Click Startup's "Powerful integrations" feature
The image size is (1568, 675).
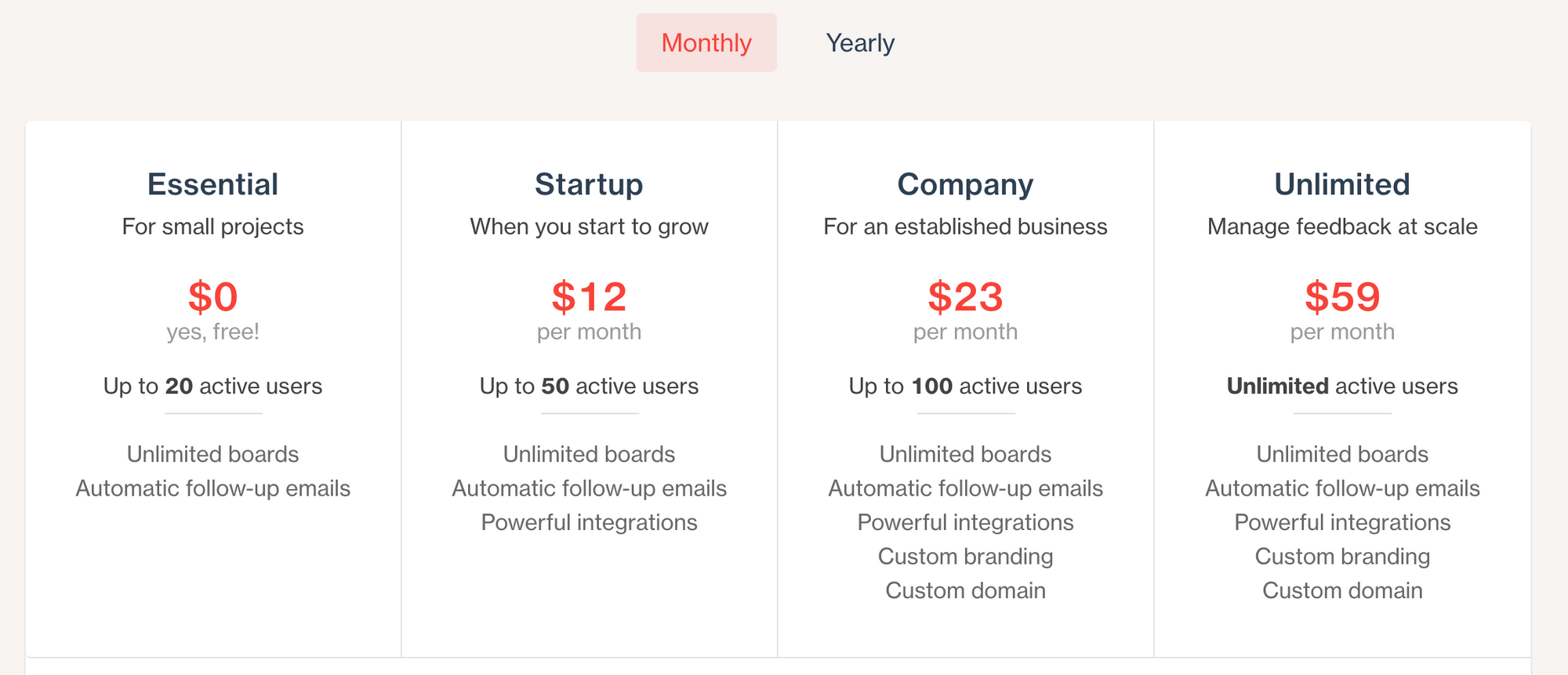[589, 522]
